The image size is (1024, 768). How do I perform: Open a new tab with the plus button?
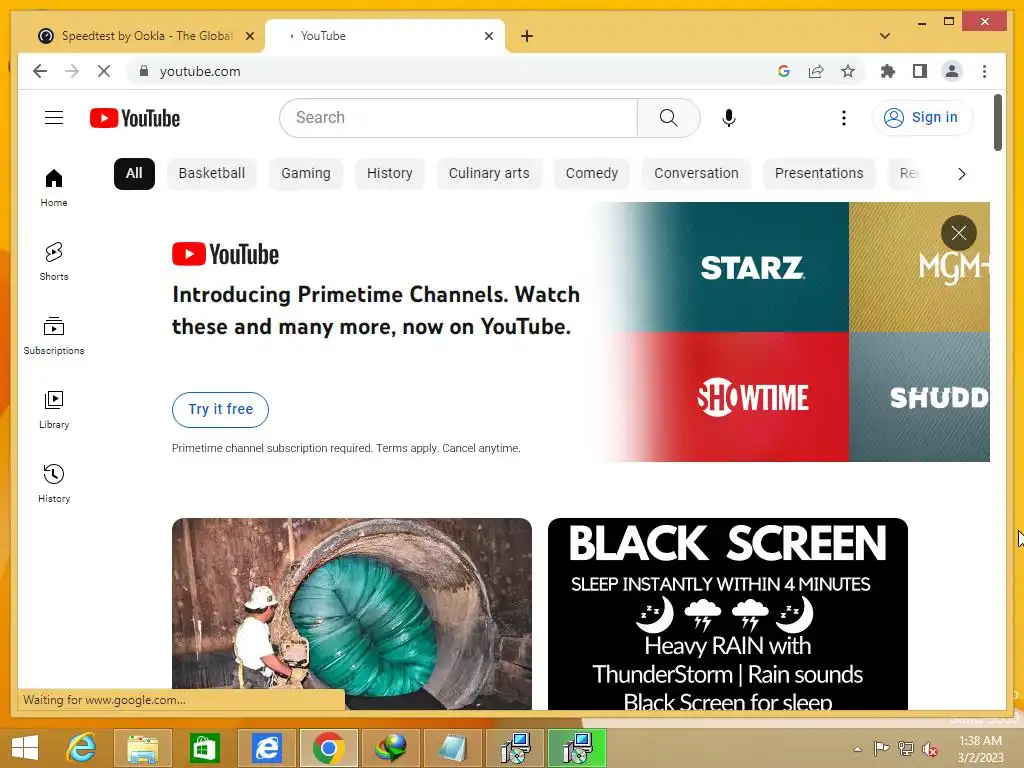tap(527, 36)
